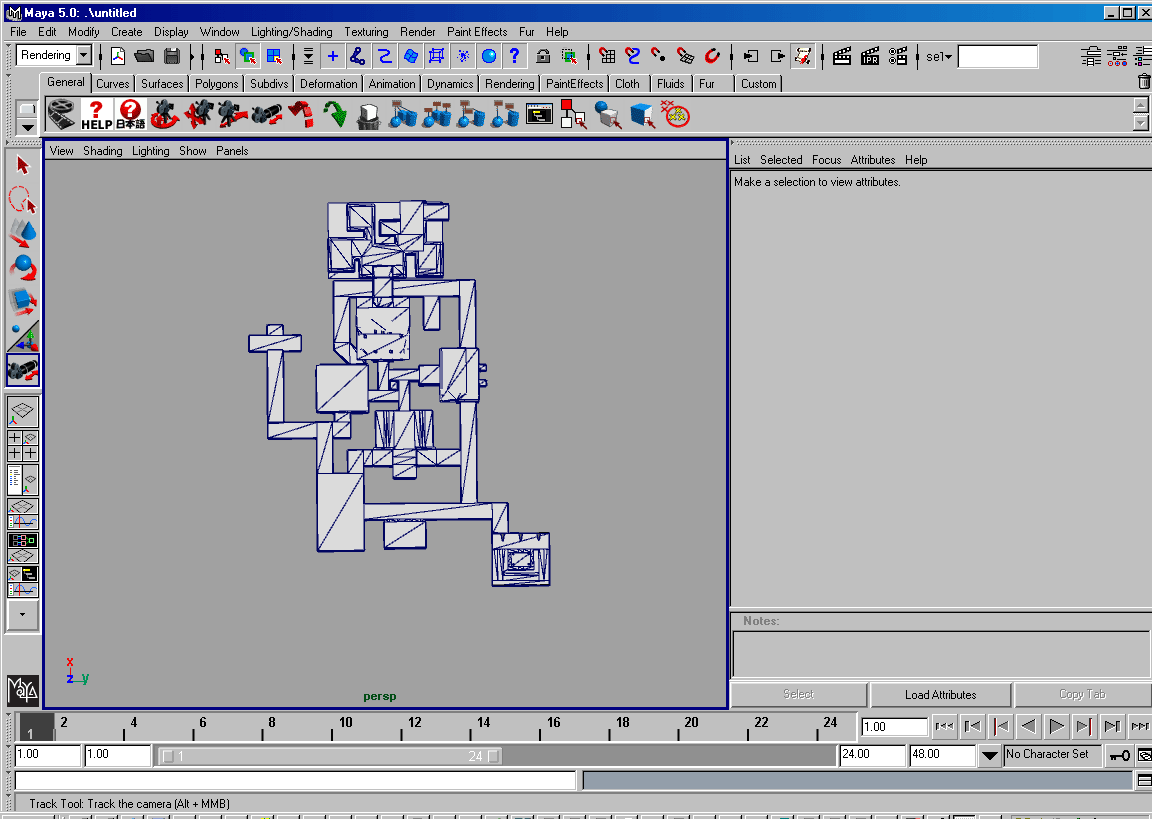Click the save scene floppy icon
This screenshot has width=1152, height=819.
pos(172,56)
